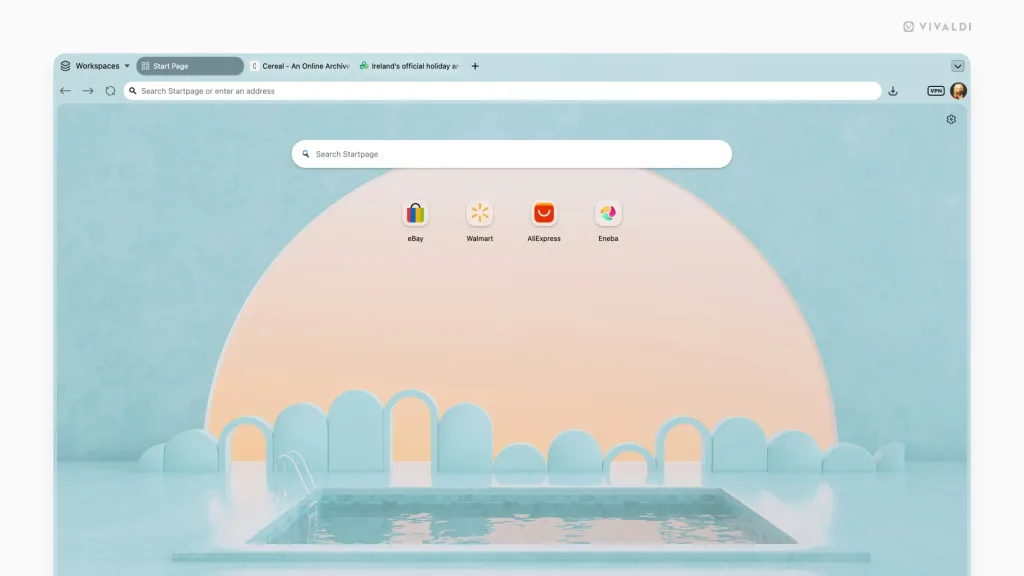1024x576 pixels.
Task: Click the eBay label text
Action: (x=415, y=238)
